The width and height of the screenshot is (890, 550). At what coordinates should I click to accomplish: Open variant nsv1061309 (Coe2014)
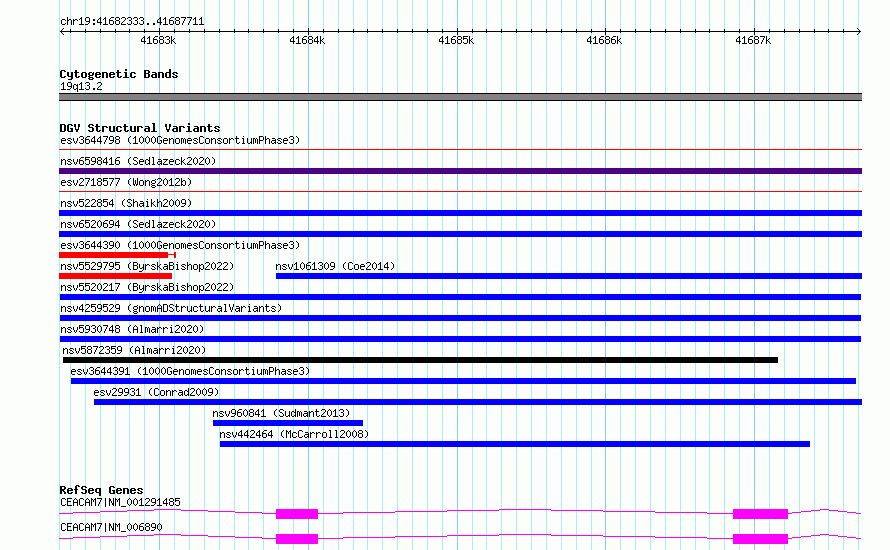point(335,266)
